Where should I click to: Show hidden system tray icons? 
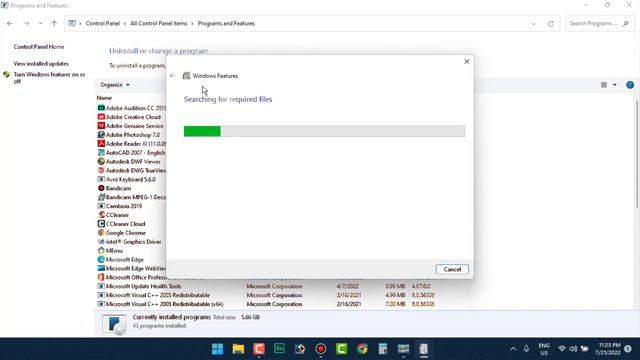coord(513,349)
